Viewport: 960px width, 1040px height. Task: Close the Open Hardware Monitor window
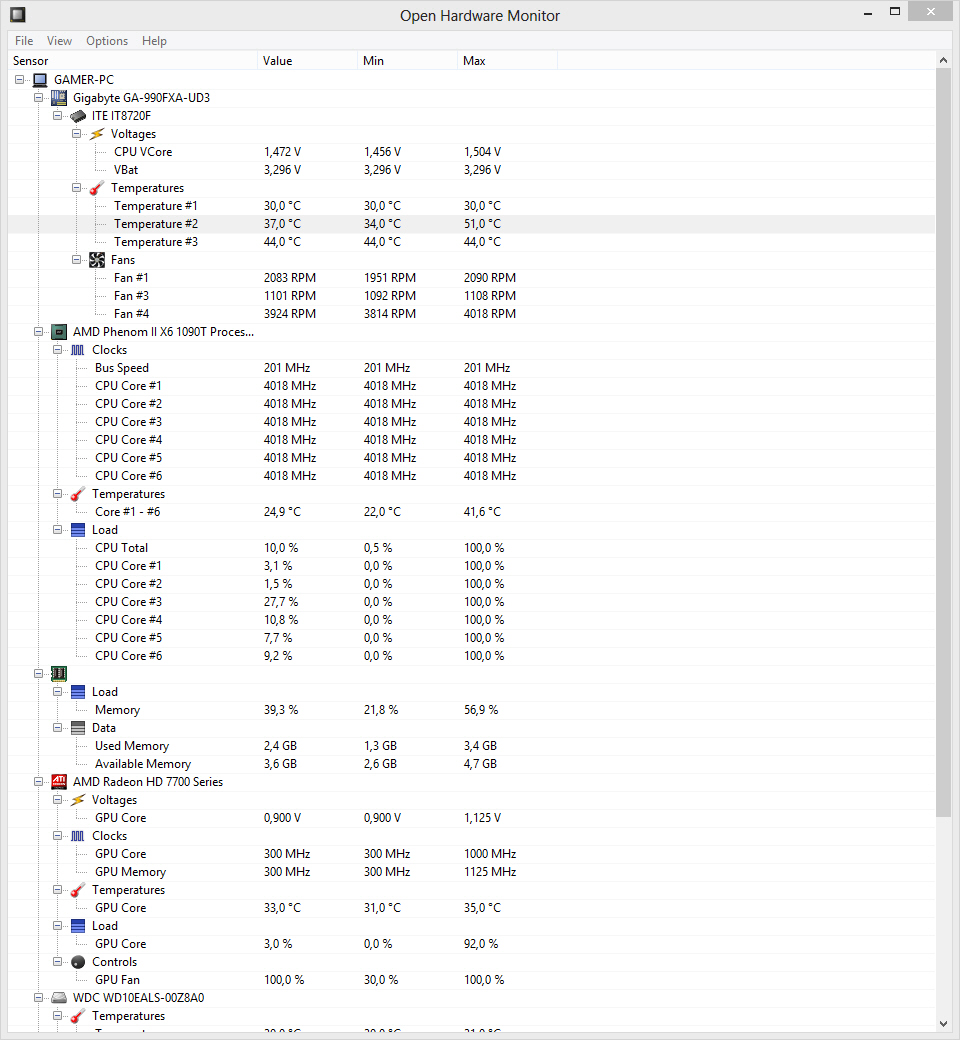click(931, 11)
